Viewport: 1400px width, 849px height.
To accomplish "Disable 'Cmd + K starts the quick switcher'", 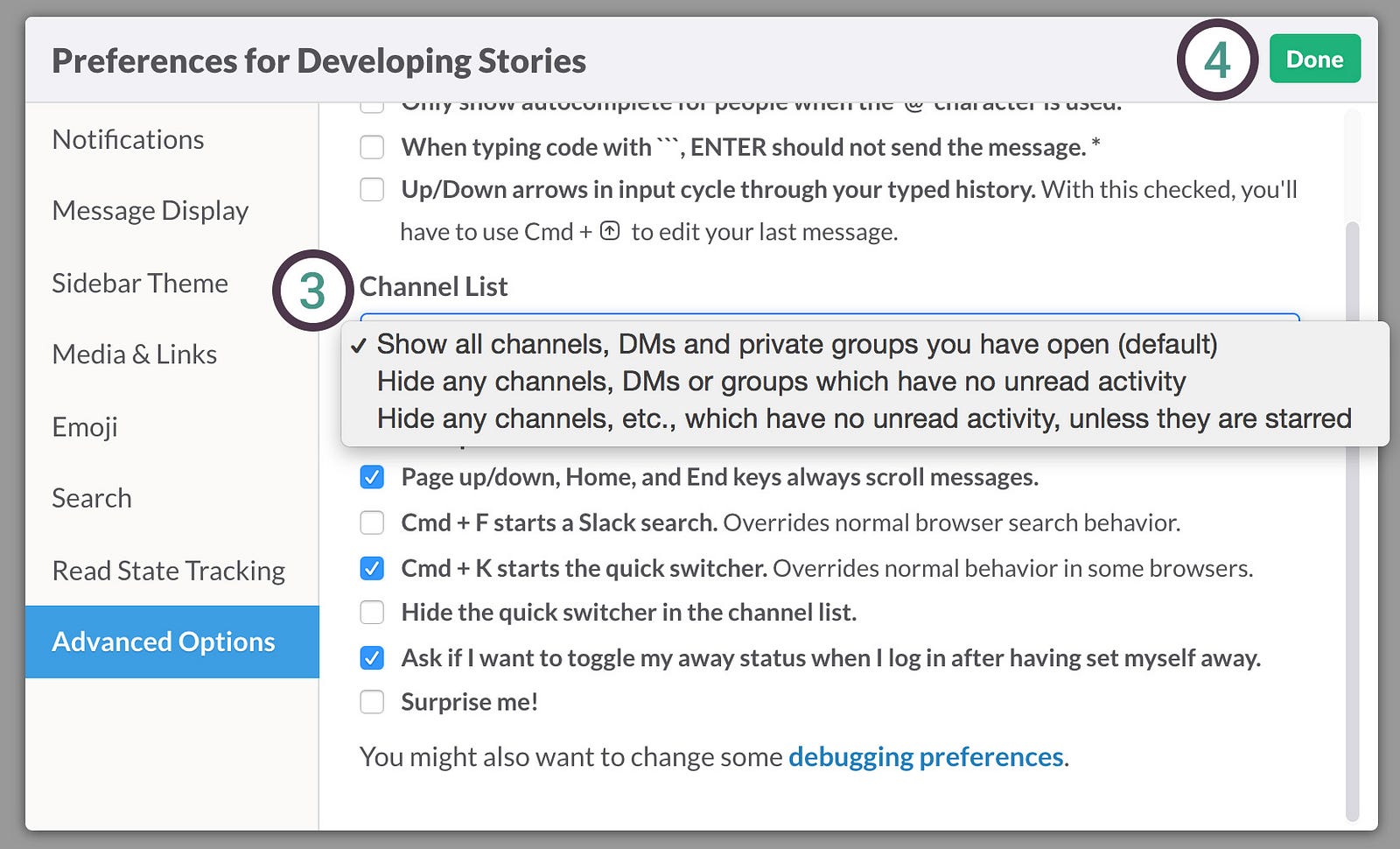I will point(373,568).
